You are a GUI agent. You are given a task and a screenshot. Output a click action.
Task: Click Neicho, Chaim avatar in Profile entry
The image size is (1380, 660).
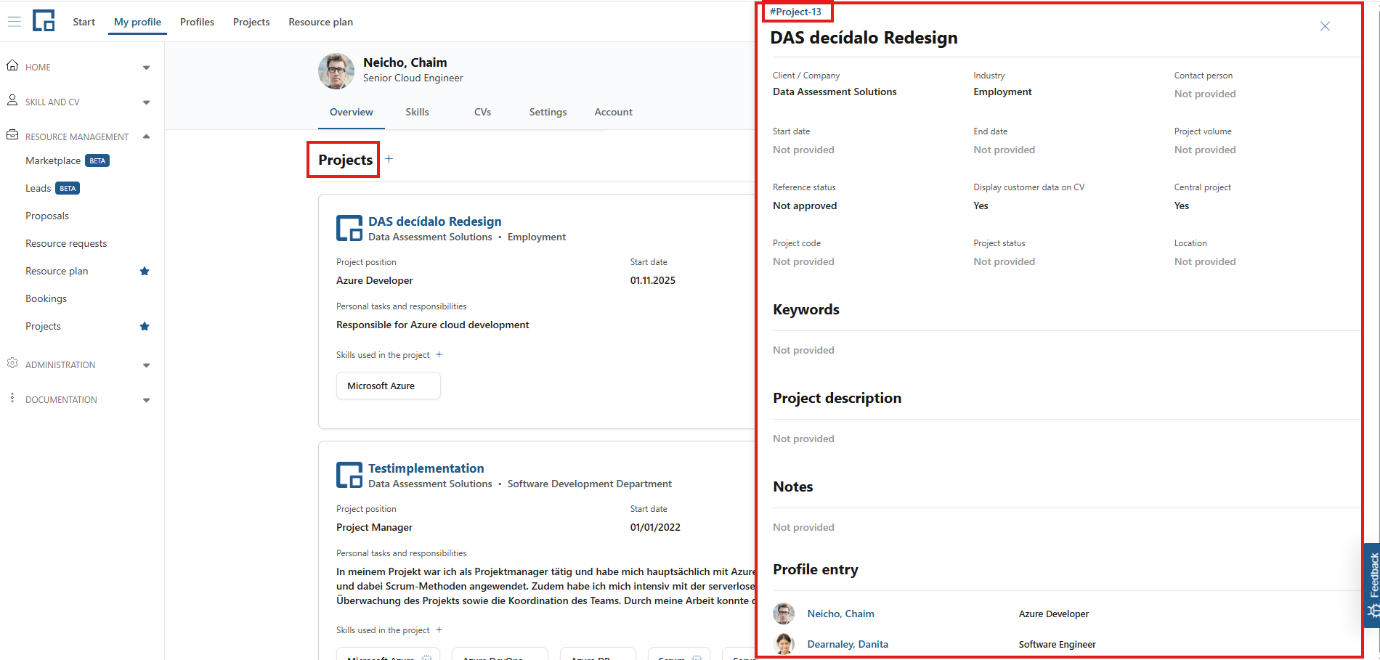coord(785,613)
